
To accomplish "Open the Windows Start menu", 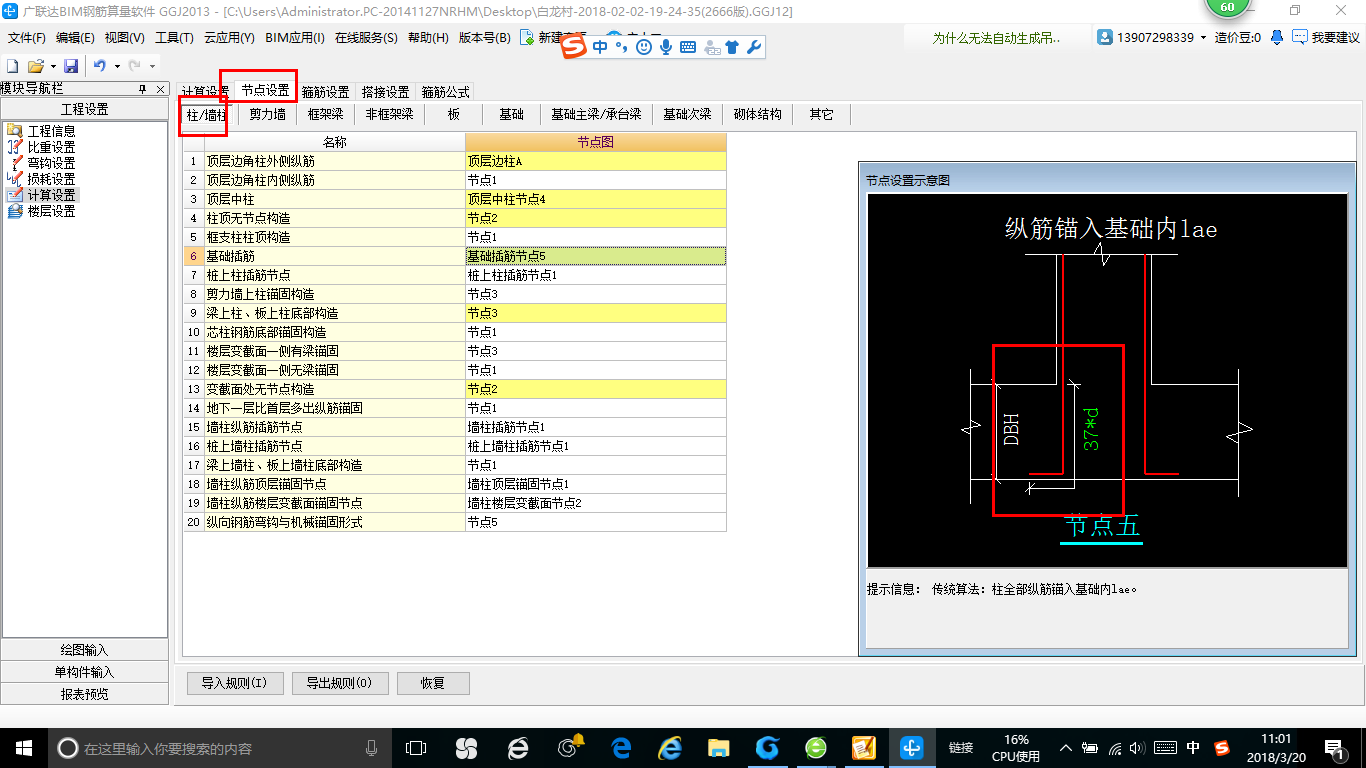I will point(23,748).
